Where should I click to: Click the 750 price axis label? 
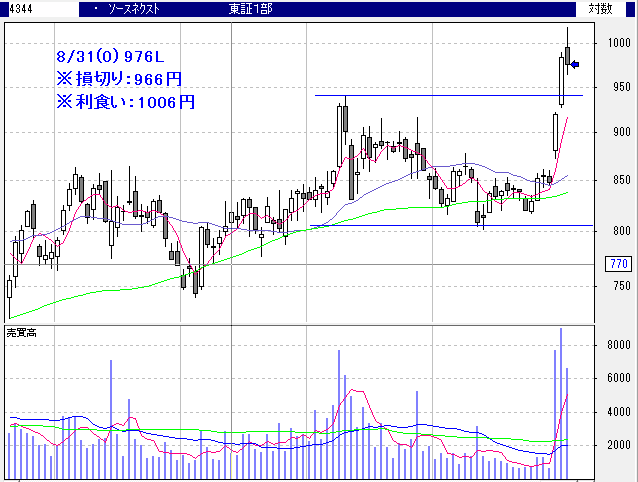619,287
